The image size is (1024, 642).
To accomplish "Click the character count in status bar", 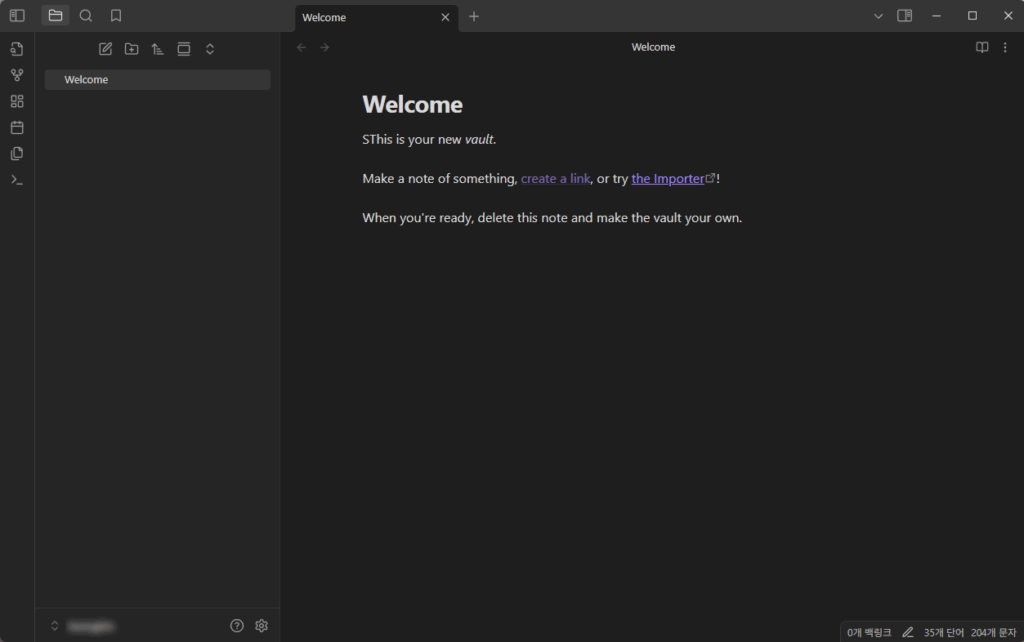I will [x=993, y=632].
